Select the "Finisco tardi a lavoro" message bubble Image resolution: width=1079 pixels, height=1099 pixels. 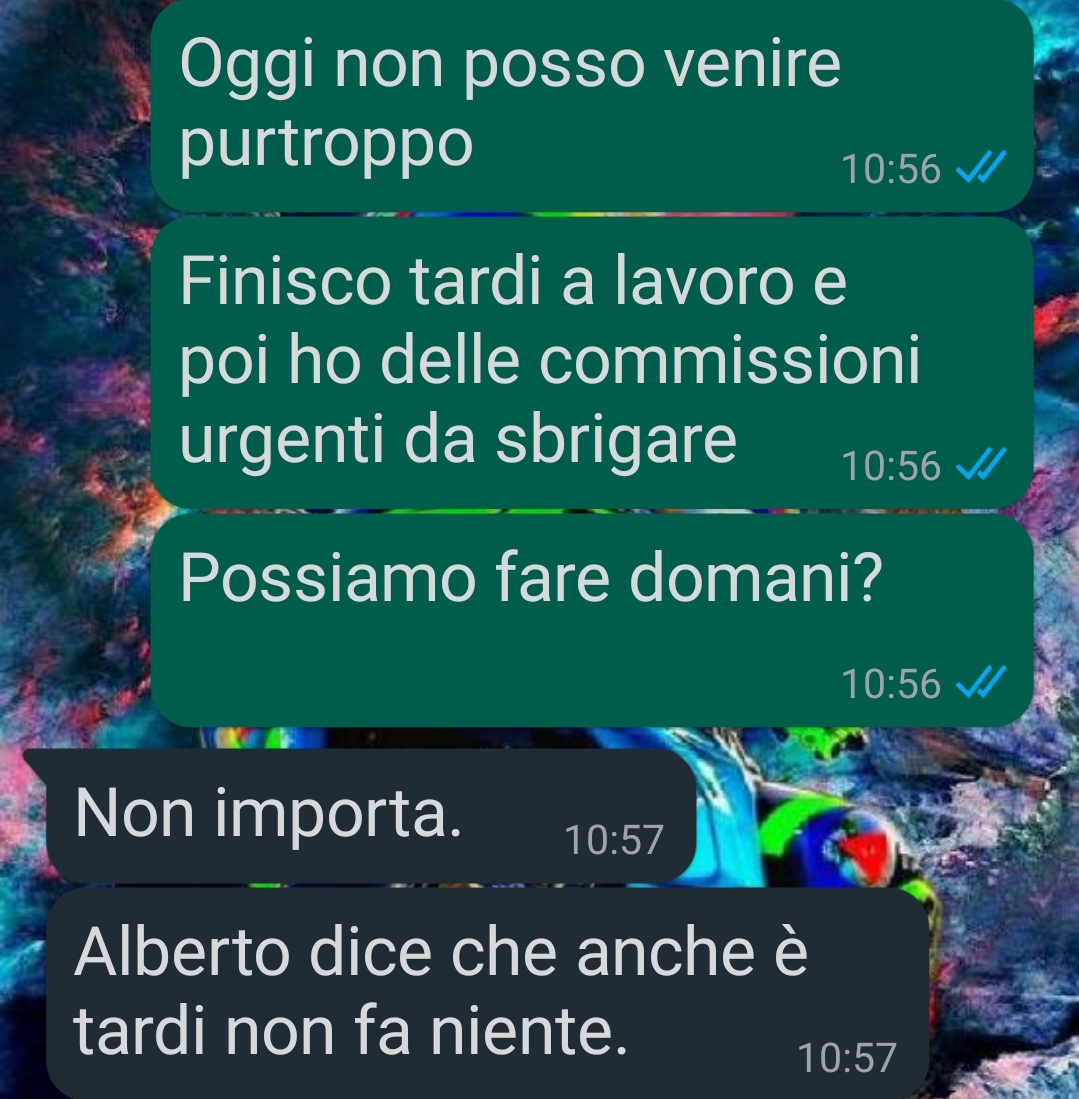tap(592, 363)
